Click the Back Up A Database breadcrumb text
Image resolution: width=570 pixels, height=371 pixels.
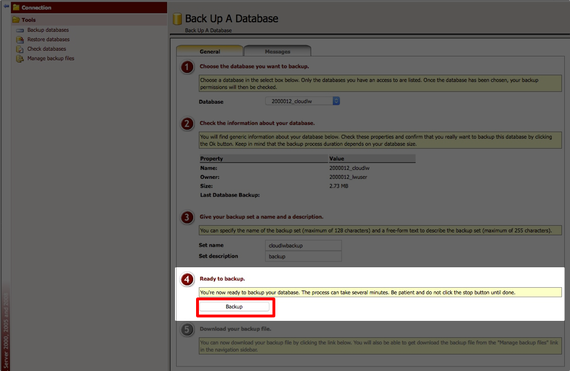click(208, 31)
